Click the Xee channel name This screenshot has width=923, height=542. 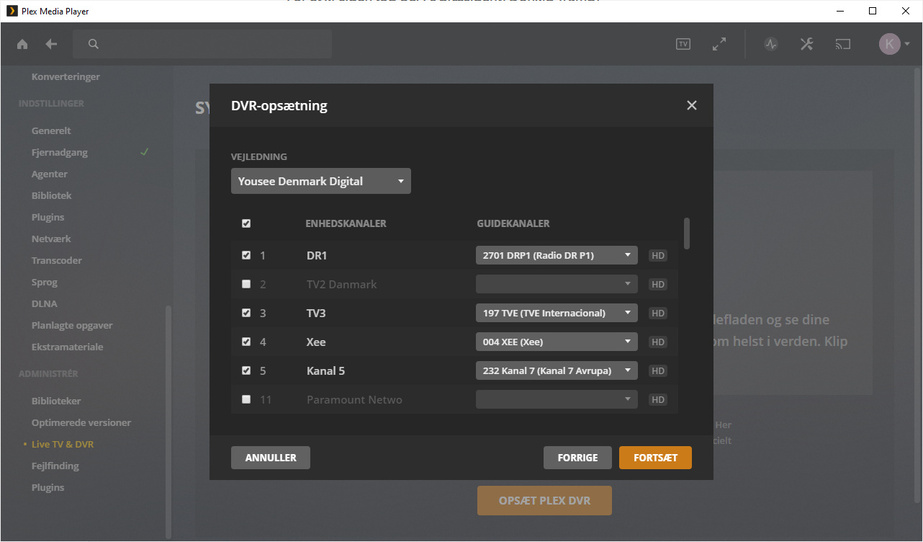pyautogui.click(x=316, y=342)
